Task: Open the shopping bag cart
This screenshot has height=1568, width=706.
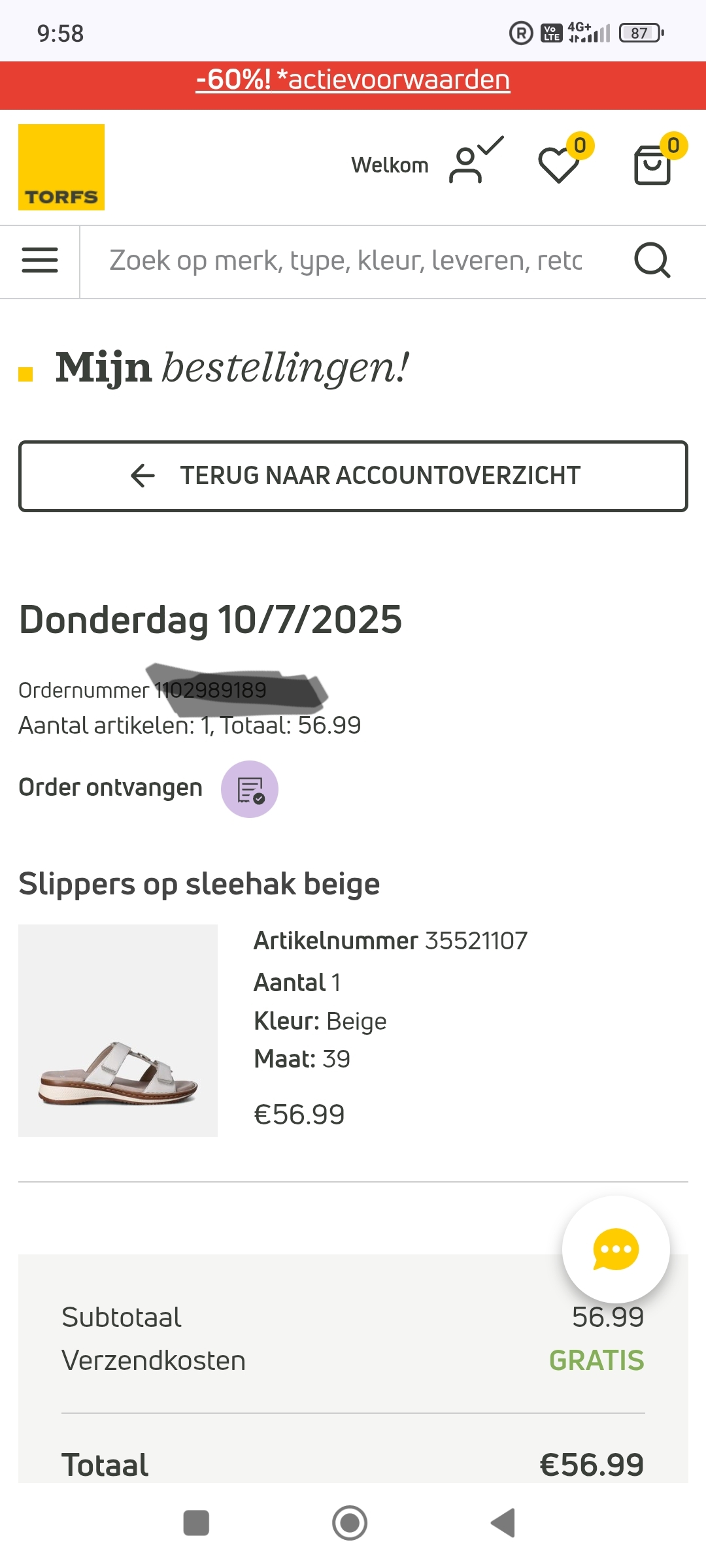Action: [x=653, y=164]
